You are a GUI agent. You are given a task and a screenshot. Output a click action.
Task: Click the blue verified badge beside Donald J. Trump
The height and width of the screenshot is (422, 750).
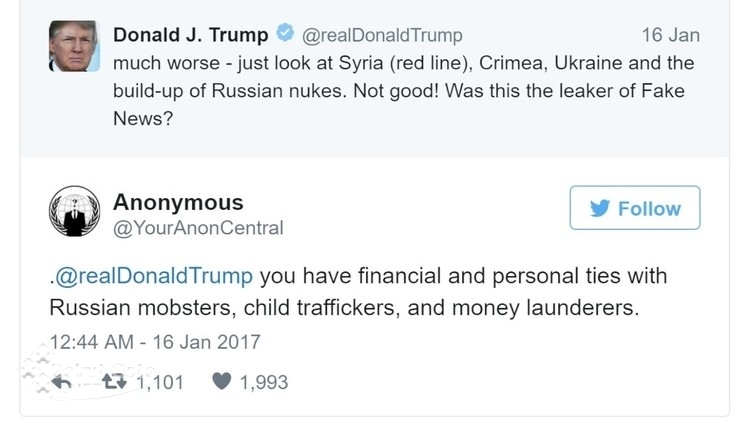tap(285, 35)
